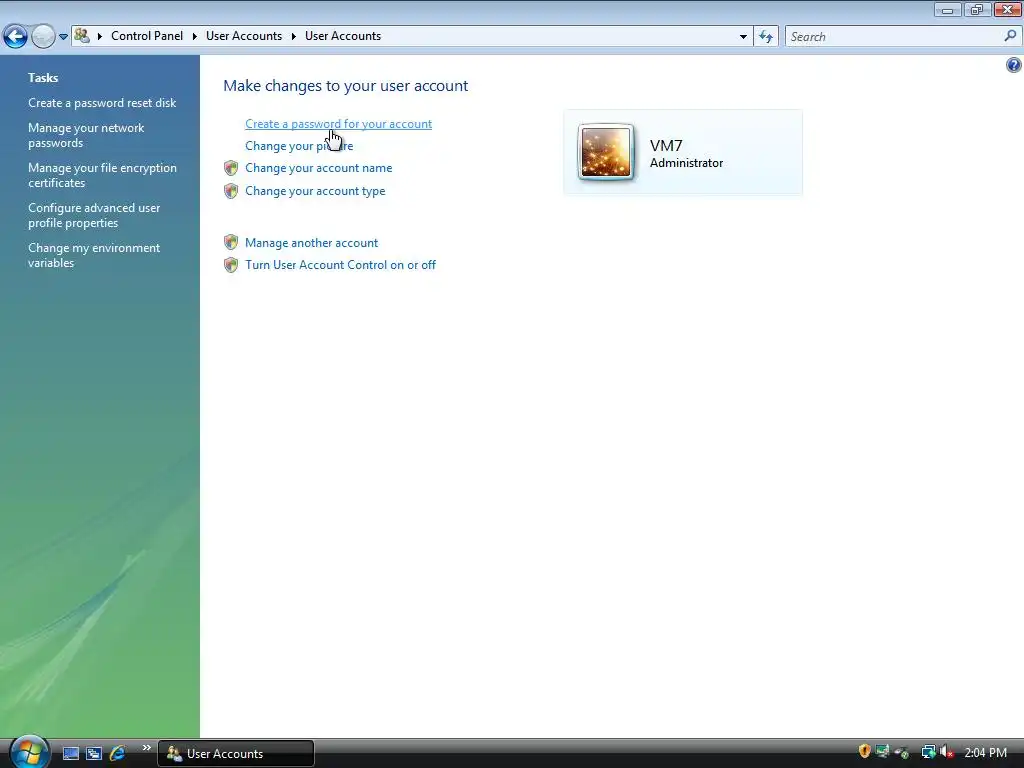
Task: Expand the arrow before the last User Accounts breadcrumb
Action: click(x=294, y=37)
